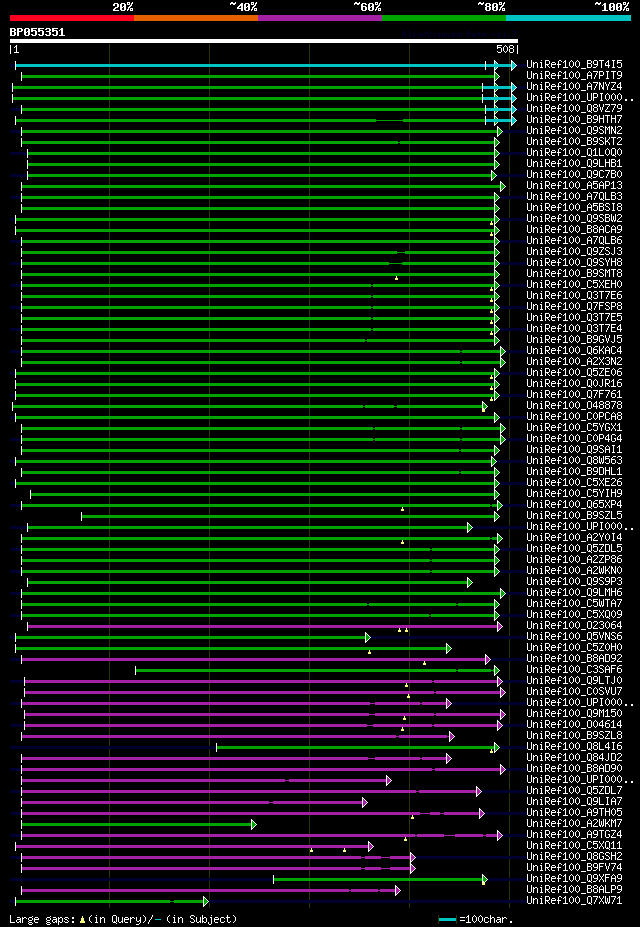The image size is (640, 927).
Task: Click the cyan ~100% identity legend segment
Action: point(568,18)
